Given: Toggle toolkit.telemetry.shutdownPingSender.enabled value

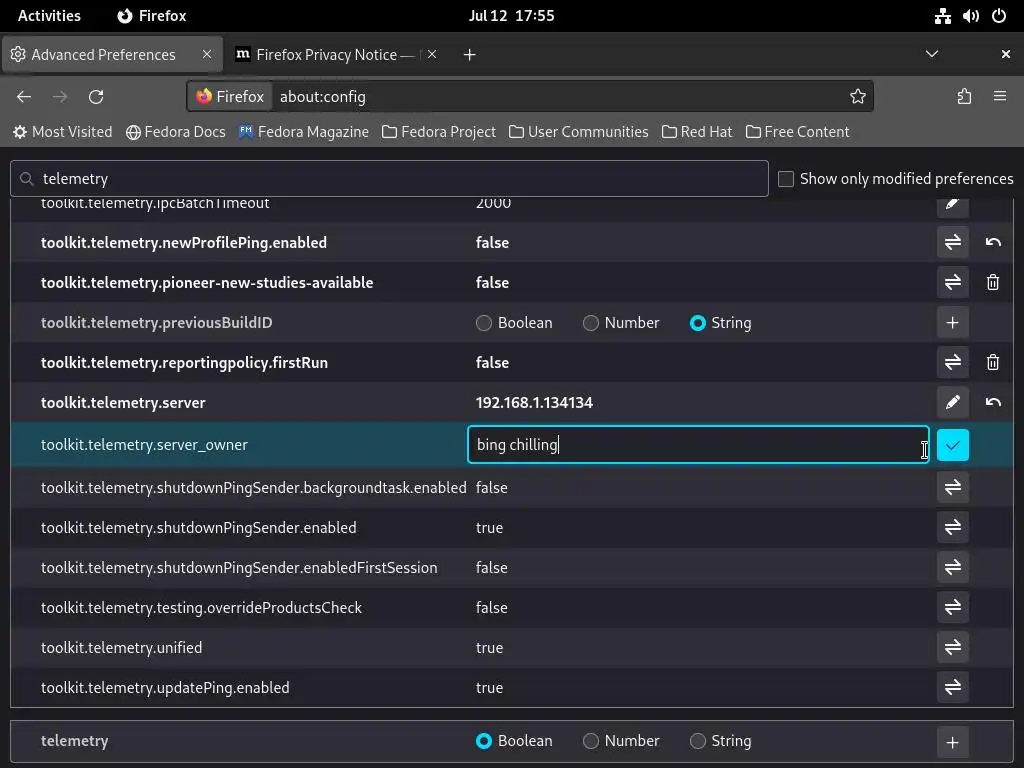Looking at the screenshot, I should 952,527.
